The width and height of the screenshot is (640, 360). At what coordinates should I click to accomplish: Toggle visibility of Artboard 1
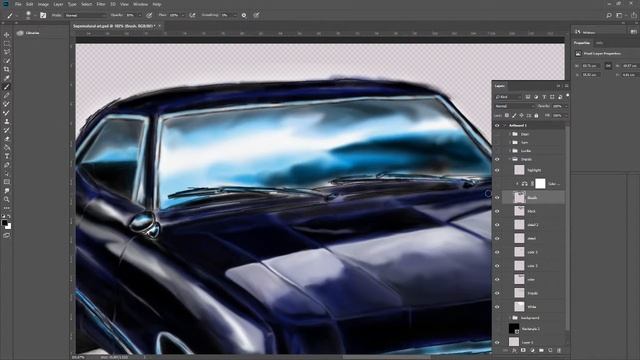tap(497, 126)
